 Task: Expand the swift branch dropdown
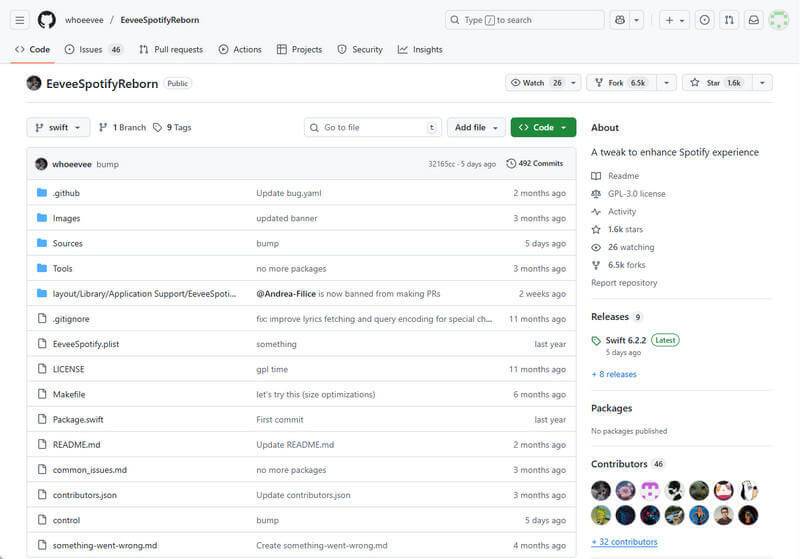click(x=58, y=128)
